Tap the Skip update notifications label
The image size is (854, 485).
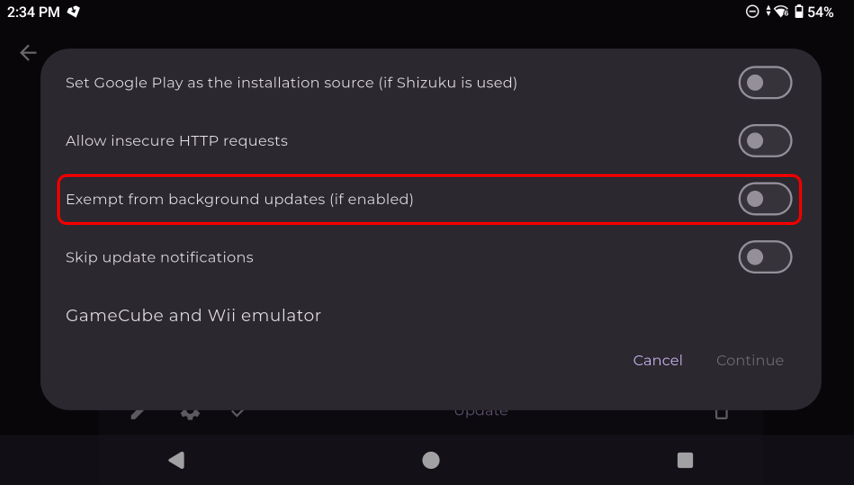point(159,257)
